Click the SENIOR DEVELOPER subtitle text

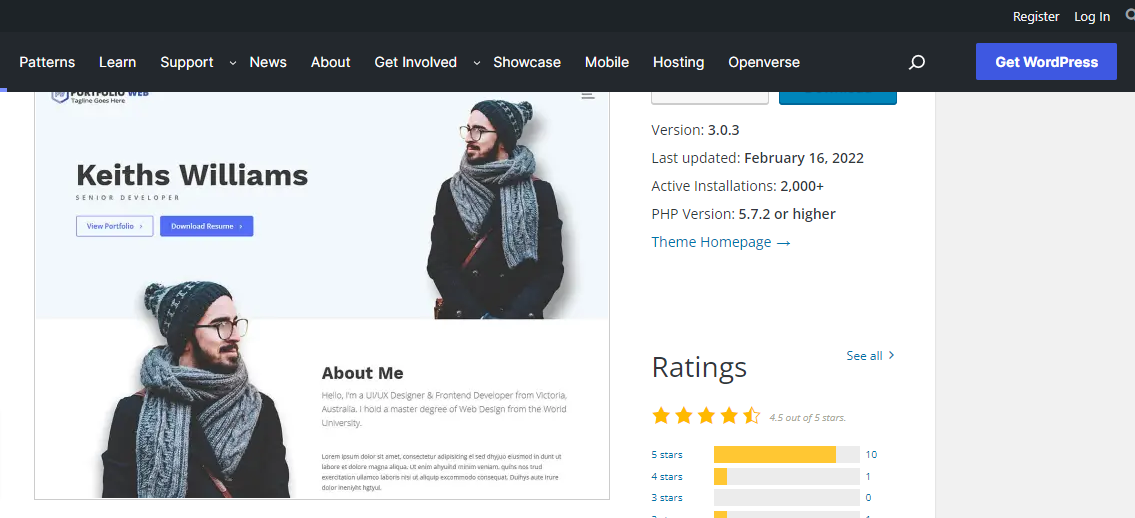click(127, 198)
